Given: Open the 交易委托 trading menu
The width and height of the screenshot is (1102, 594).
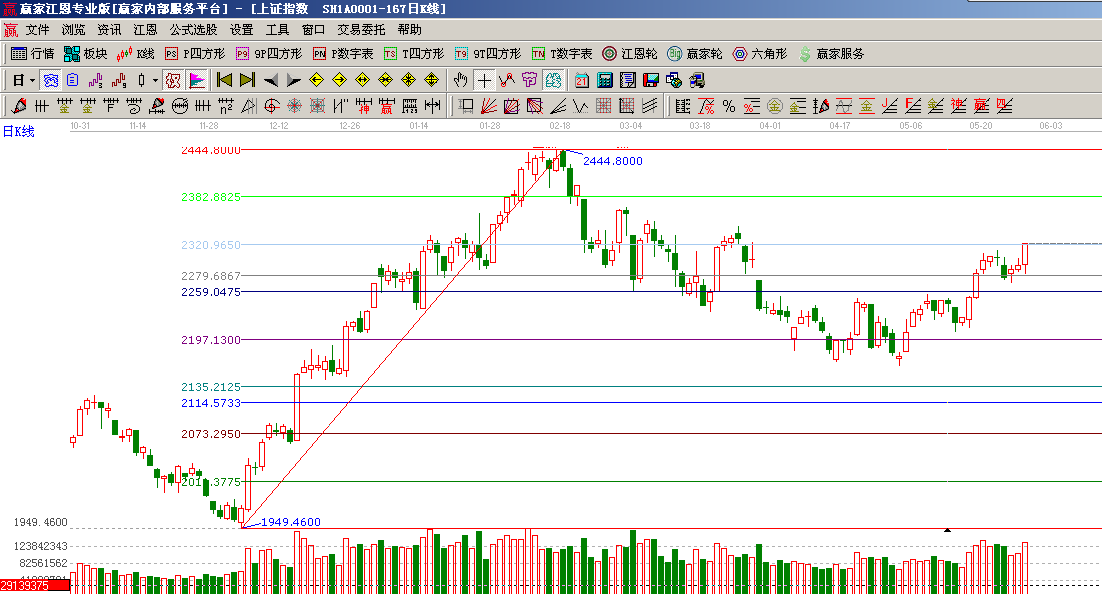Looking at the screenshot, I should [x=361, y=30].
